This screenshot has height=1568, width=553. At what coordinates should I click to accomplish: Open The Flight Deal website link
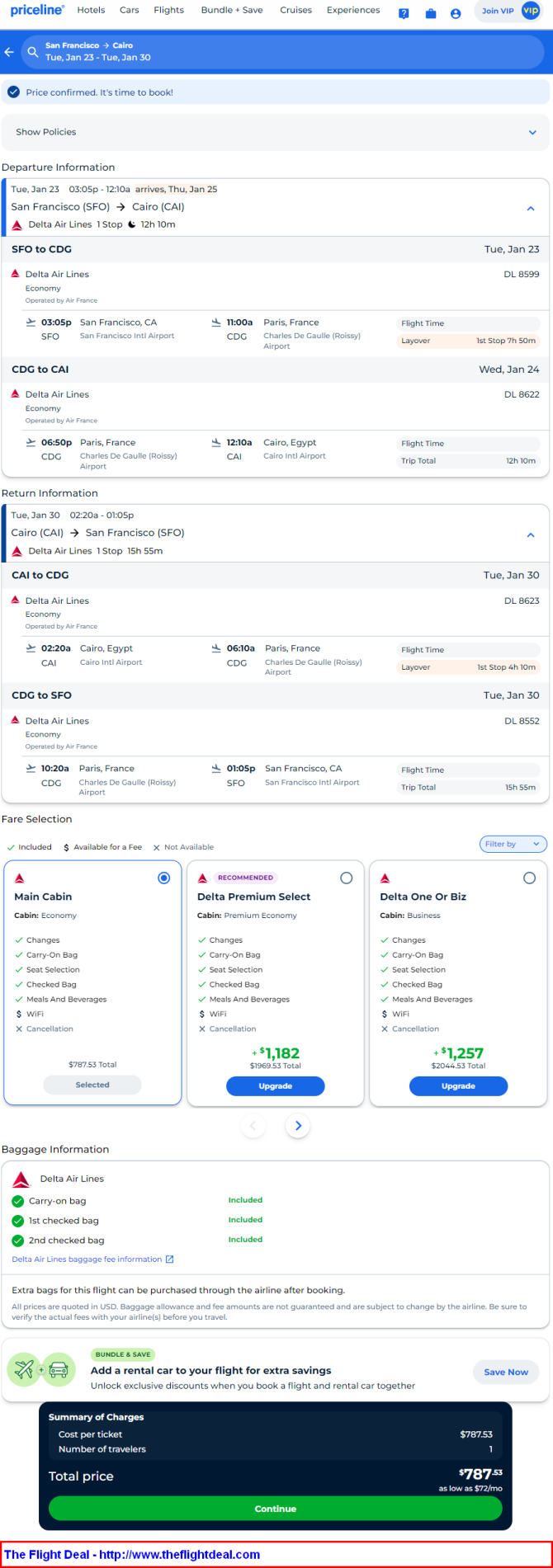(132, 1554)
